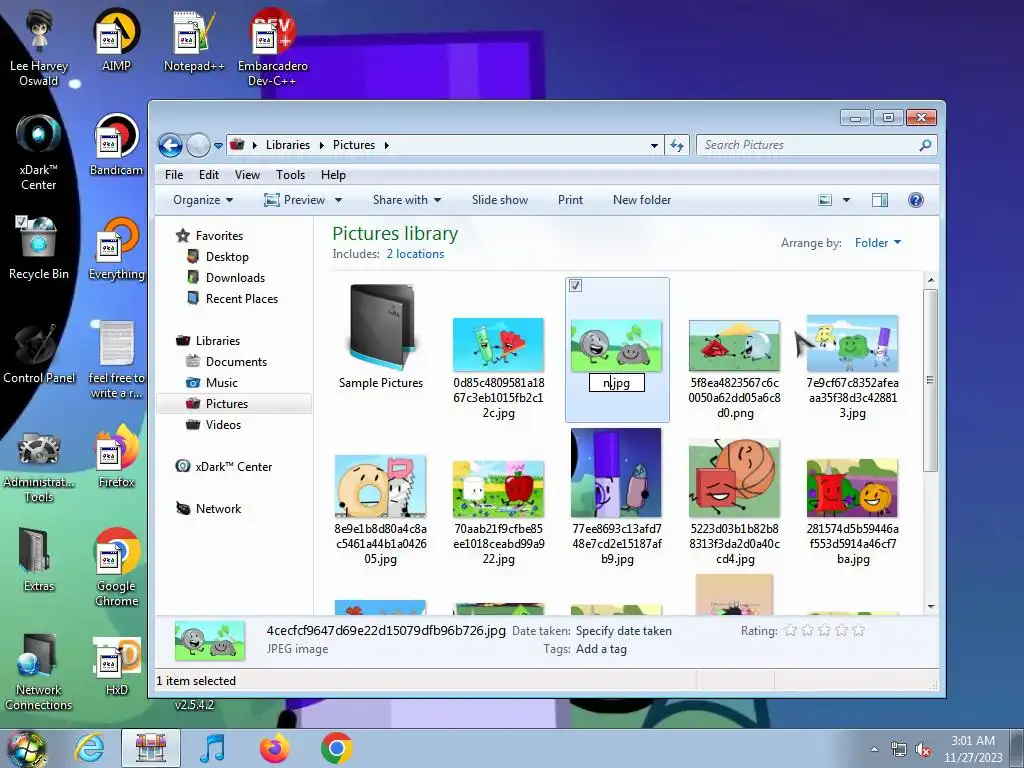
Task: Click the Print toolbar button
Action: coord(570,200)
